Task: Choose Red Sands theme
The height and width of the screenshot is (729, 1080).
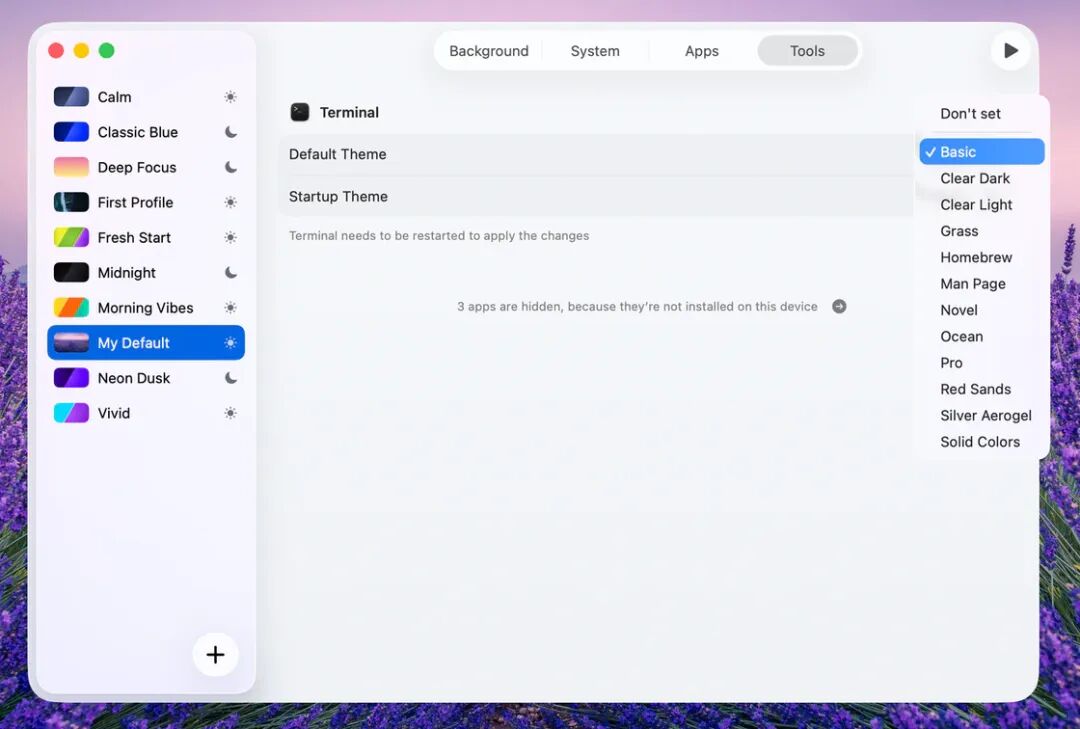Action: pos(982,389)
